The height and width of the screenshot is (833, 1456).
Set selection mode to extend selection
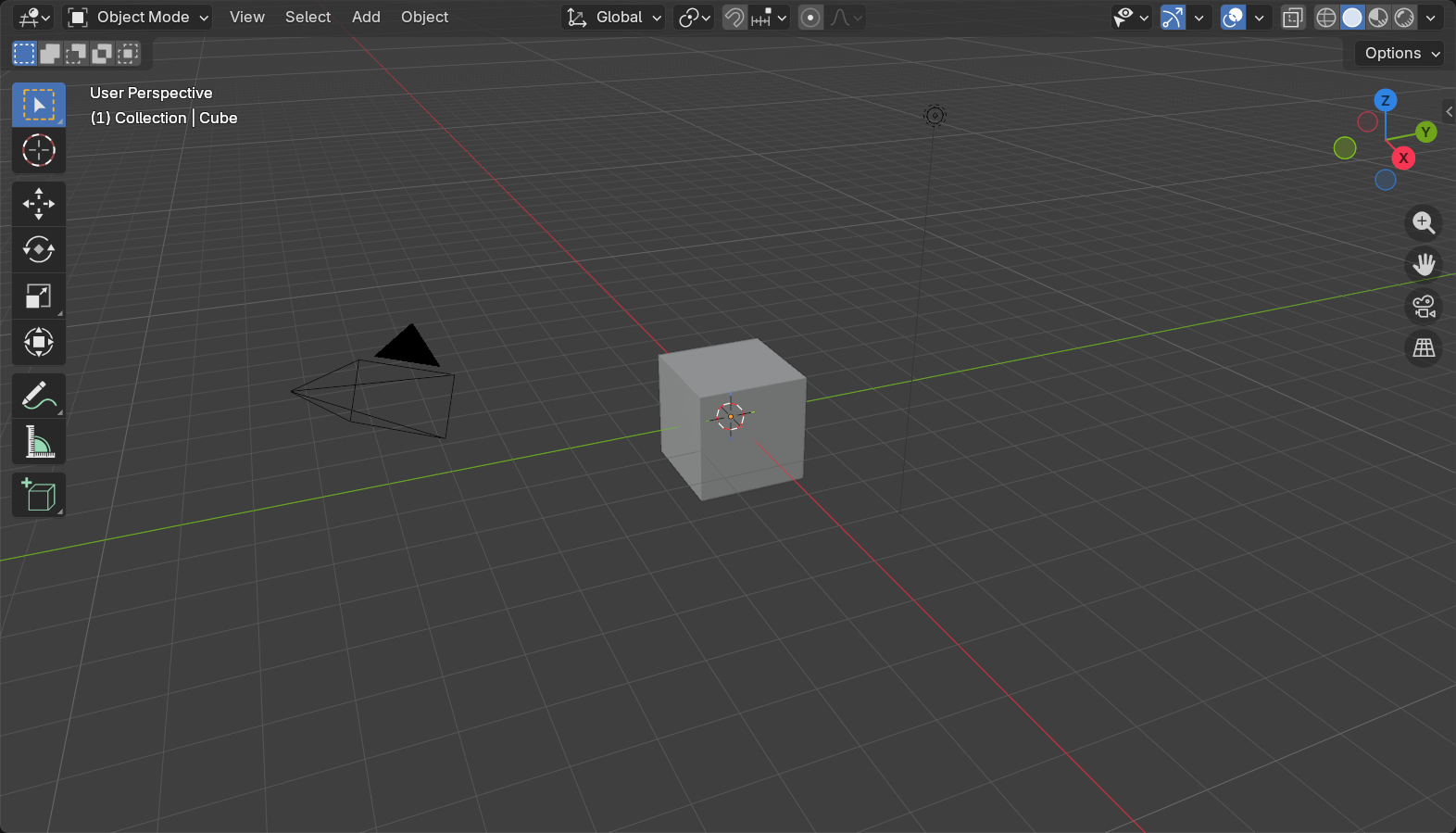click(50, 54)
